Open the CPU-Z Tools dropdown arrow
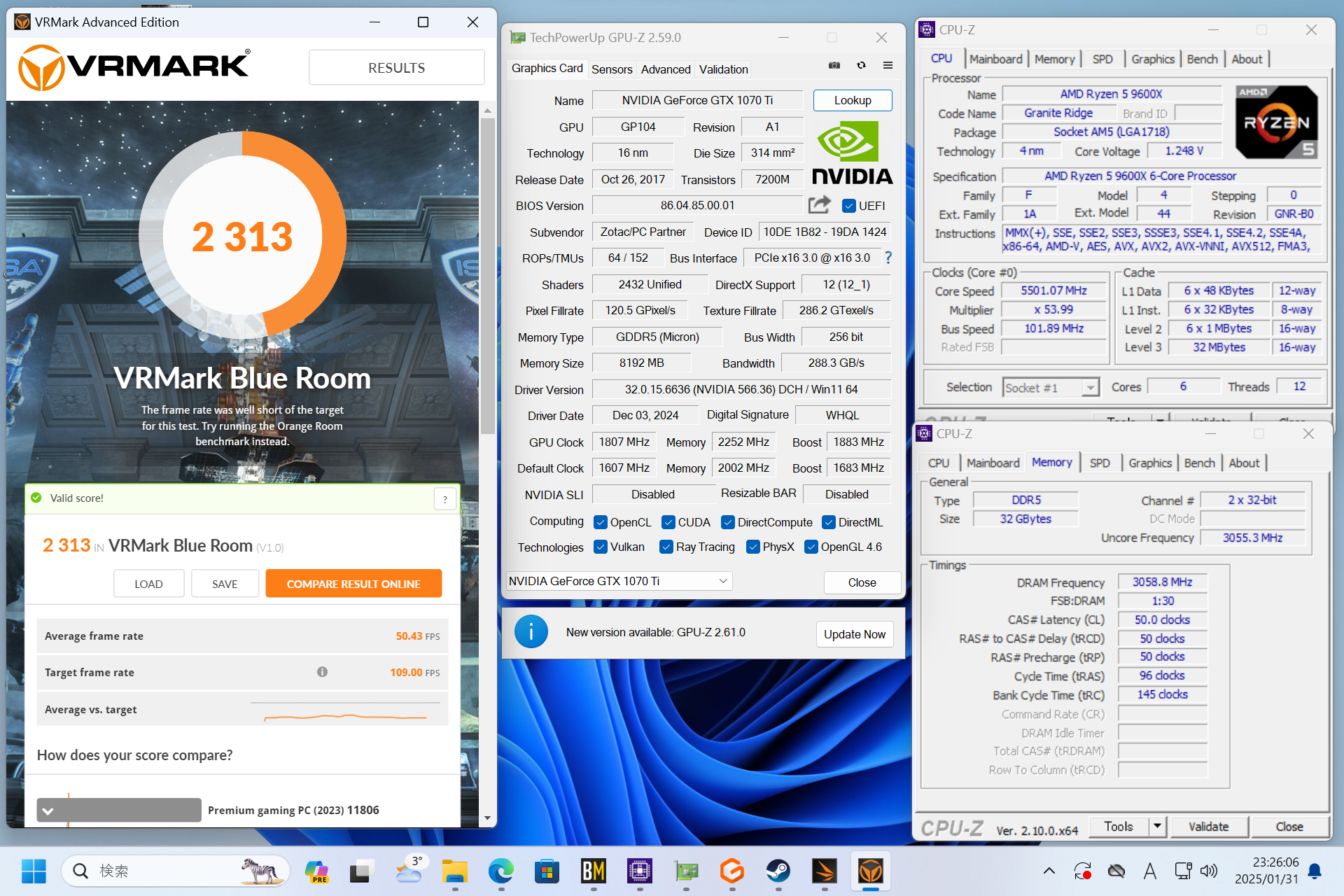This screenshot has height=896, width=1344. [x=1157, y=826]
